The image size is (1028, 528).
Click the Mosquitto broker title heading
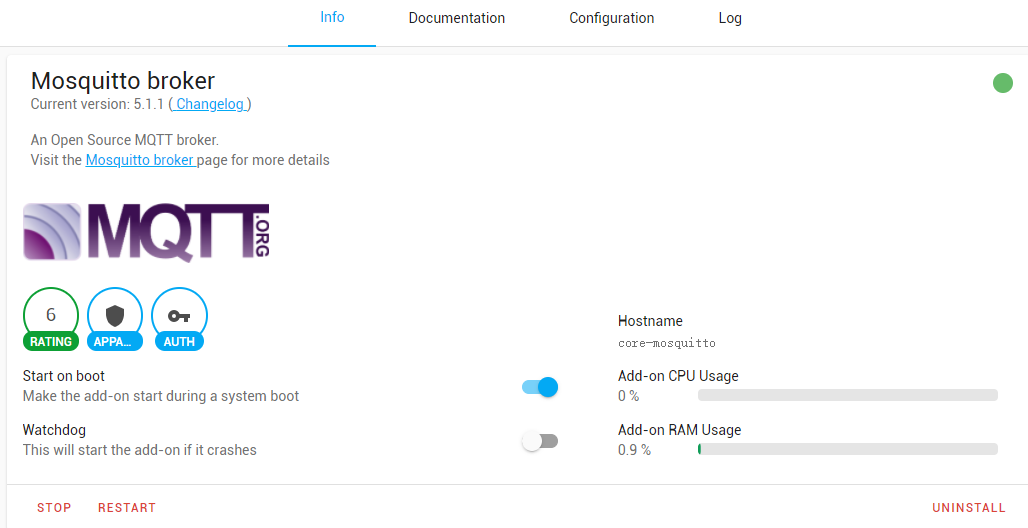click(123, 81)
